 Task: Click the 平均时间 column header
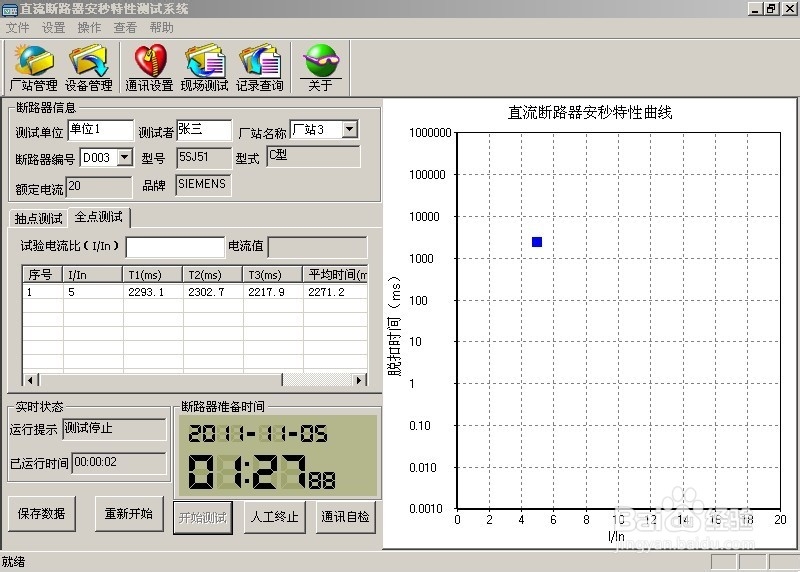pyautogui.click(x=336, y=275)
